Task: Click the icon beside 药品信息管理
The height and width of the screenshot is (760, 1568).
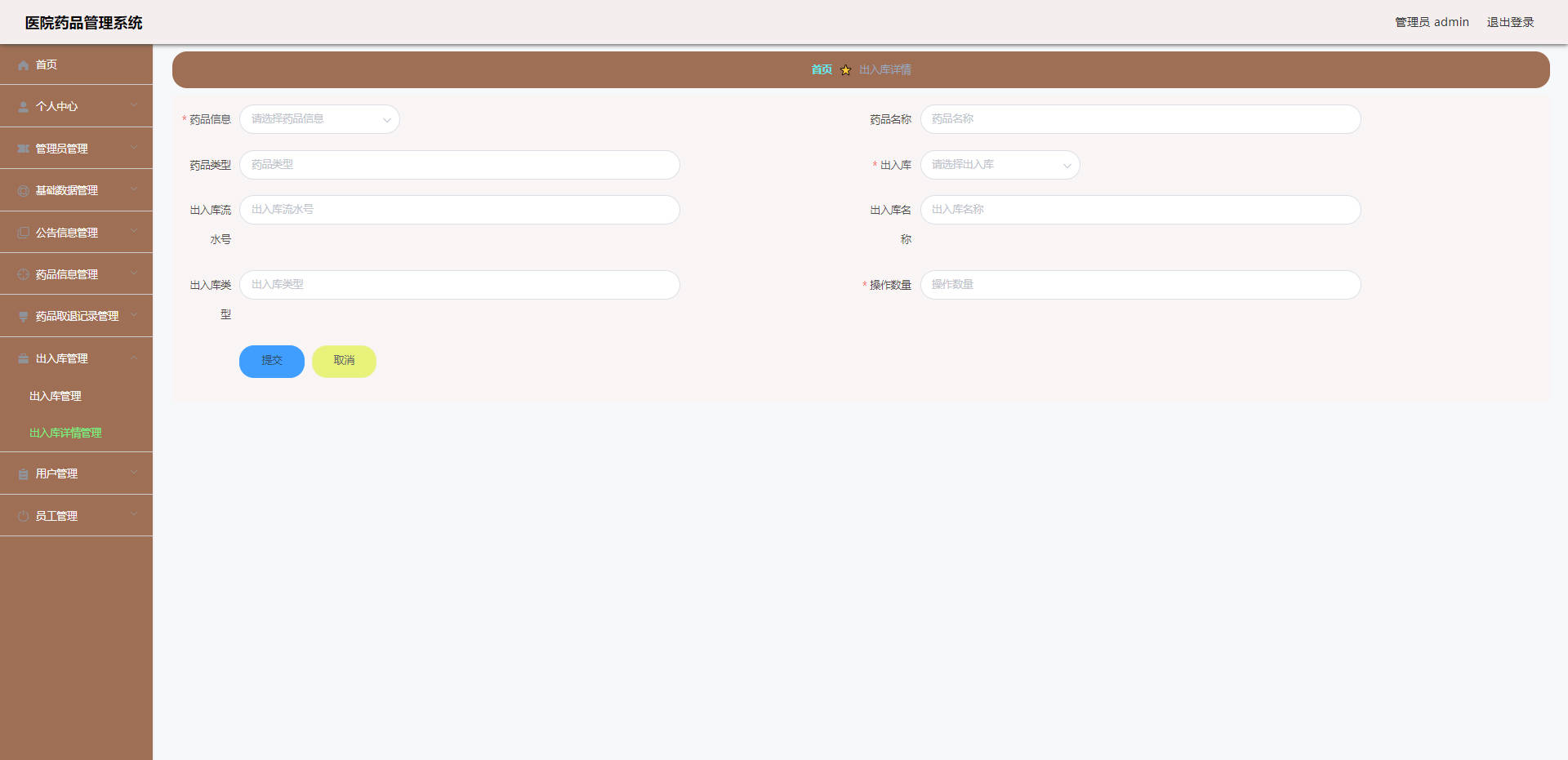Action: [x=24, y=274]
